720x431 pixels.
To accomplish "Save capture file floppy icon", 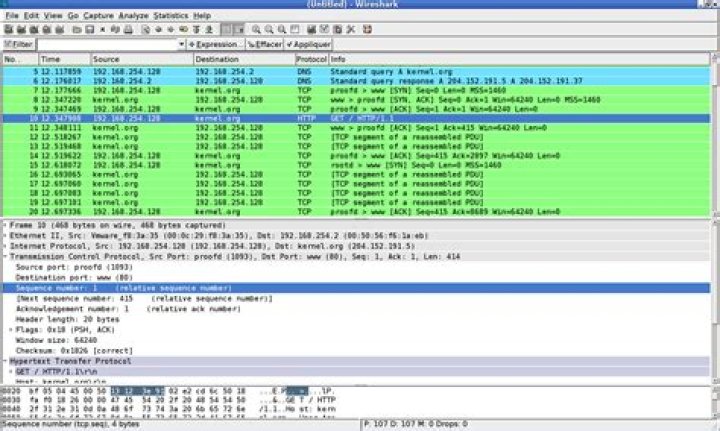I will click(x=90, y=29).
